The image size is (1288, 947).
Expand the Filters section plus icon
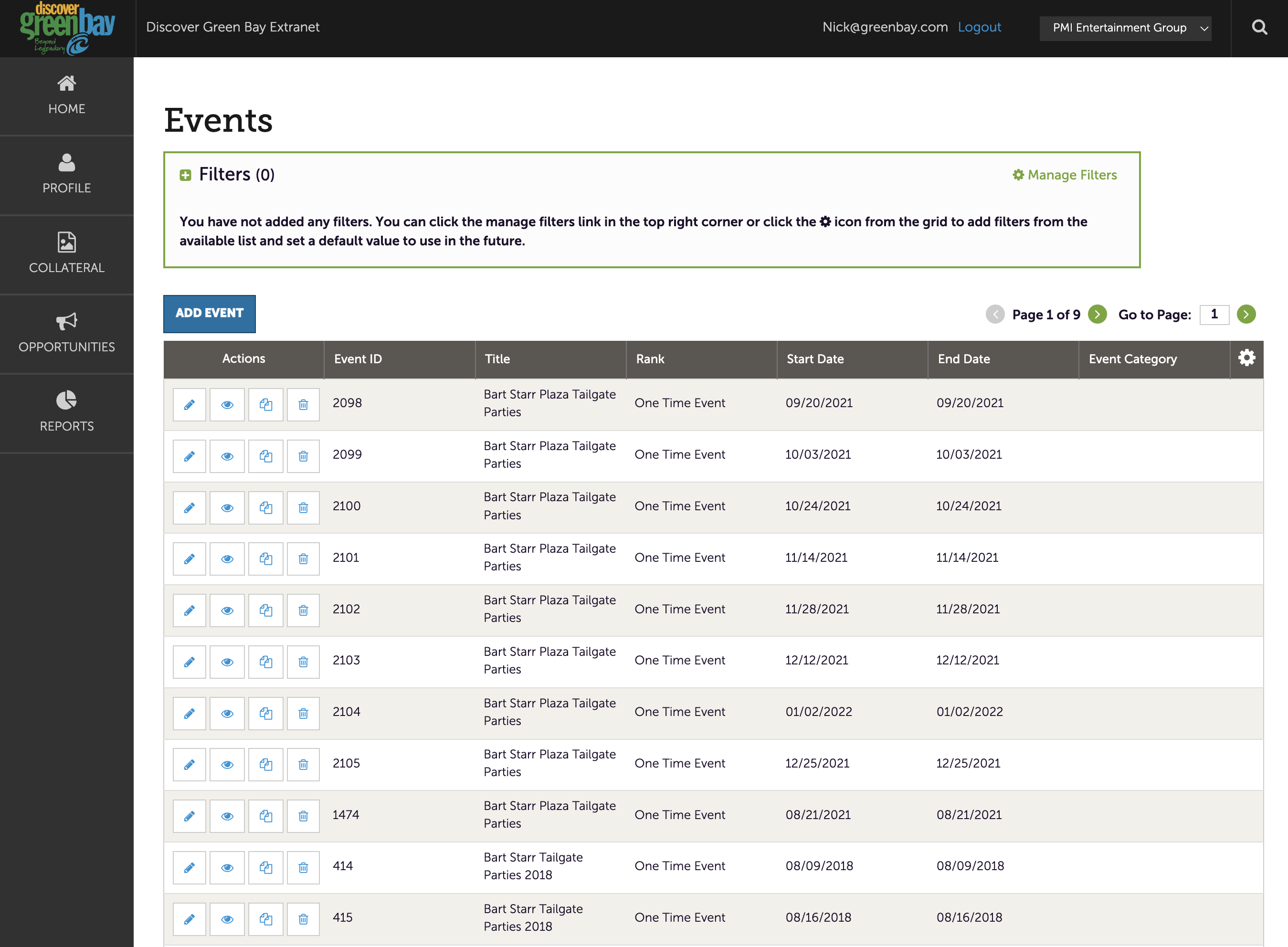click(185, 175)
